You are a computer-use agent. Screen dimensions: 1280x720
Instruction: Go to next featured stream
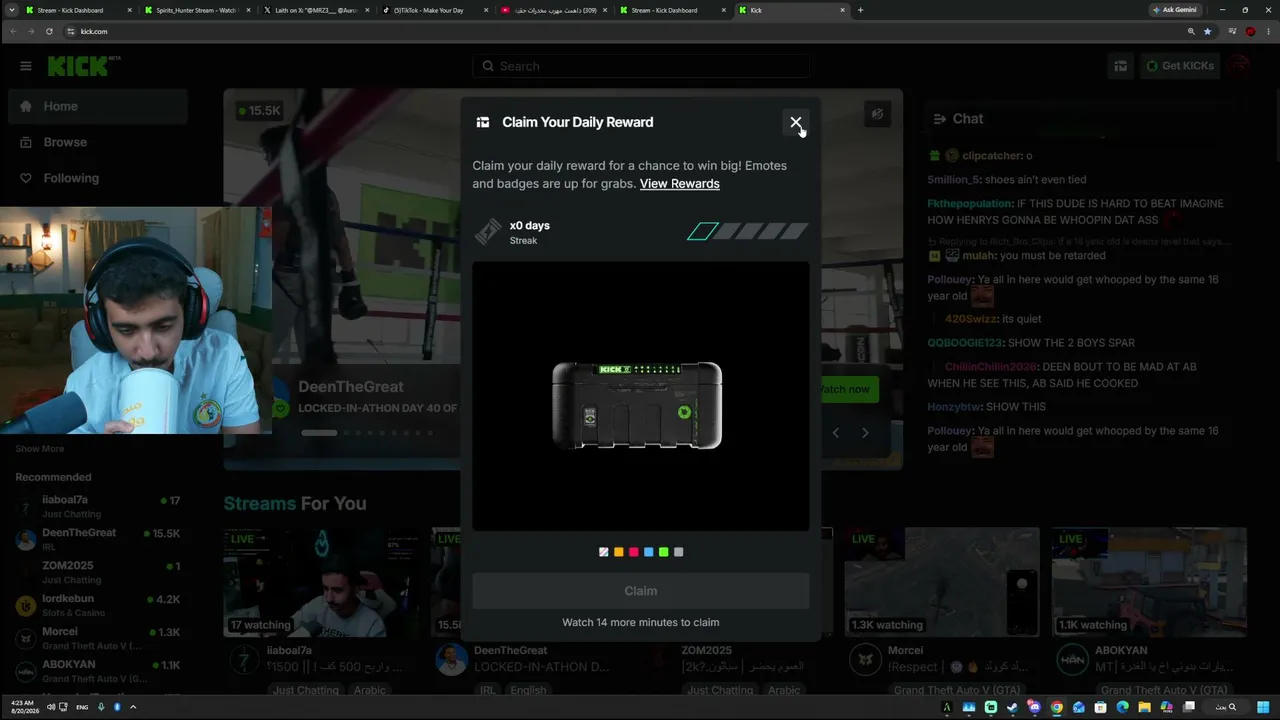point(865,433)
